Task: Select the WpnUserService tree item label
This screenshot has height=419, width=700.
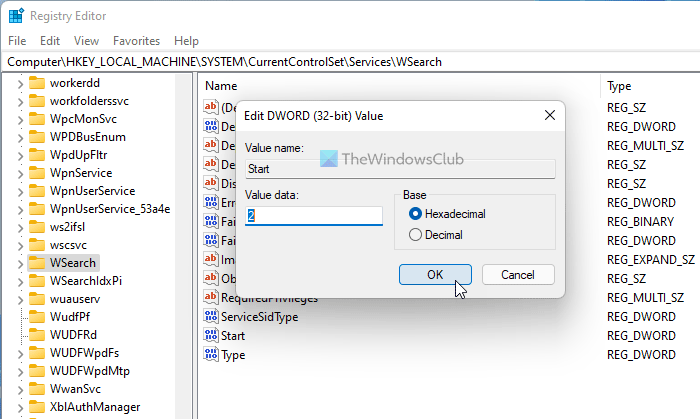Action: click(x=92, y=191)
